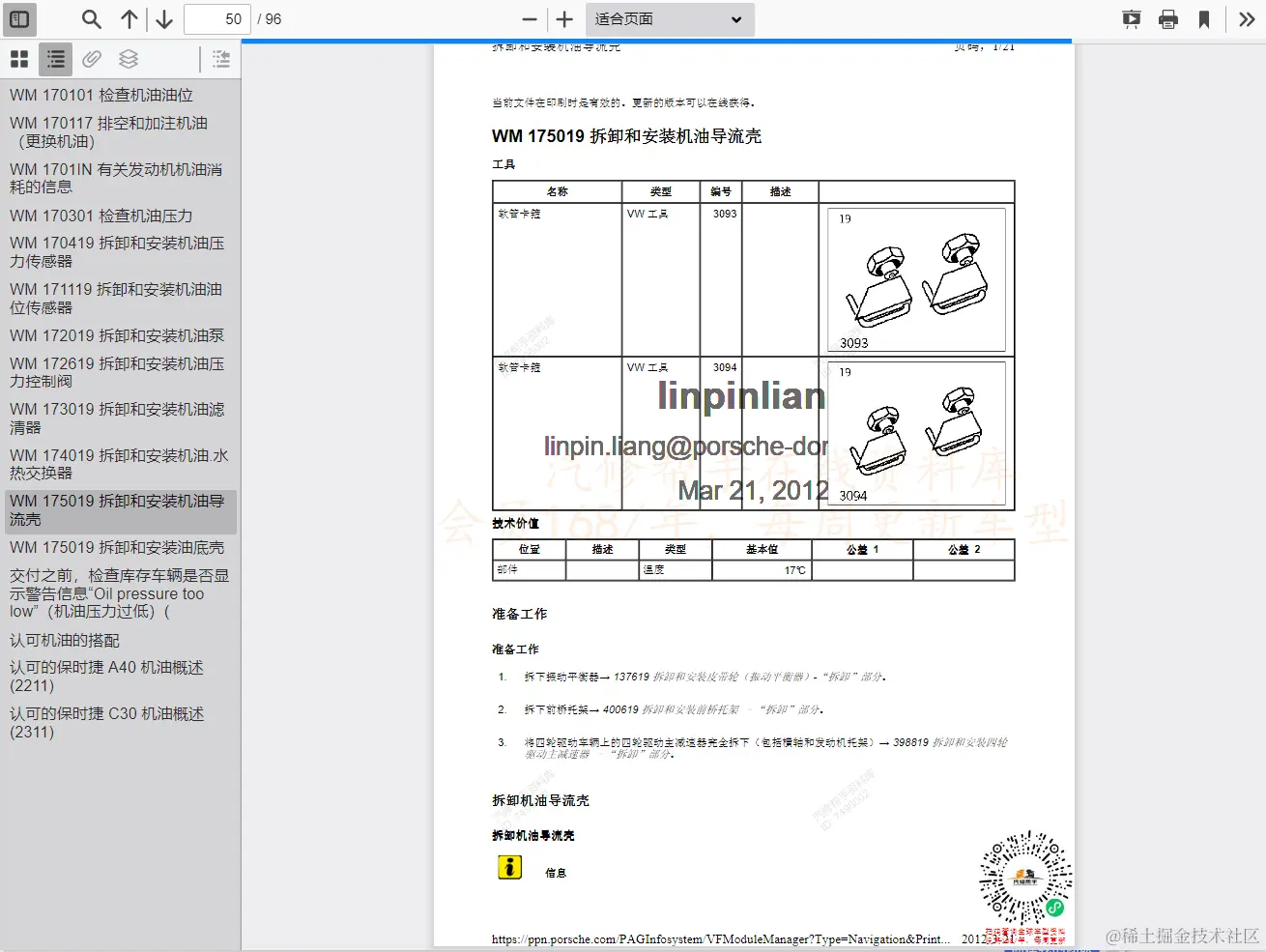Screen dimensions: 1266x952
Task: Go to the previous page
Action: [x=129, y=18]
